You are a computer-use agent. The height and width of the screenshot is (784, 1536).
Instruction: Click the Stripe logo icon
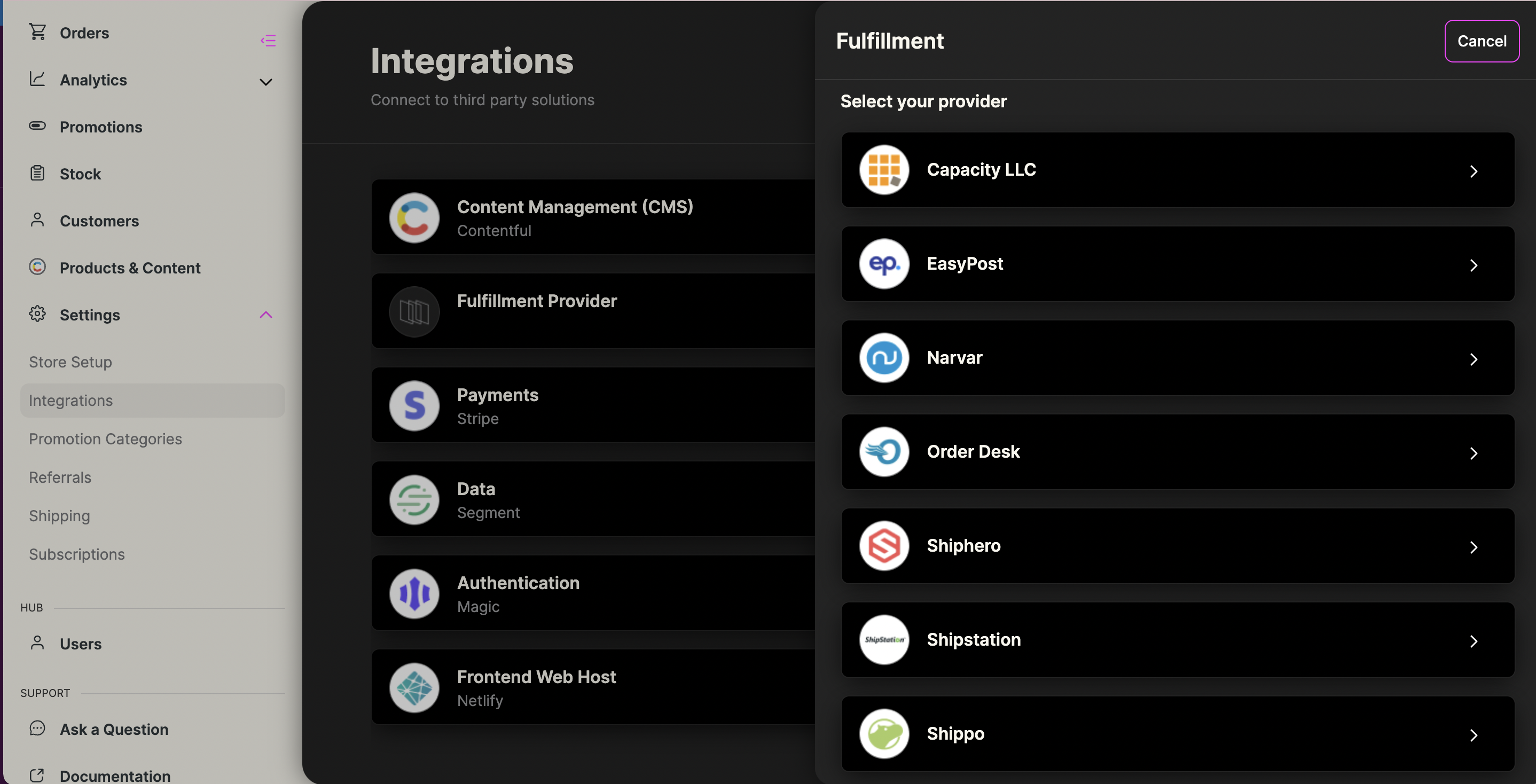tap(414, 406)
